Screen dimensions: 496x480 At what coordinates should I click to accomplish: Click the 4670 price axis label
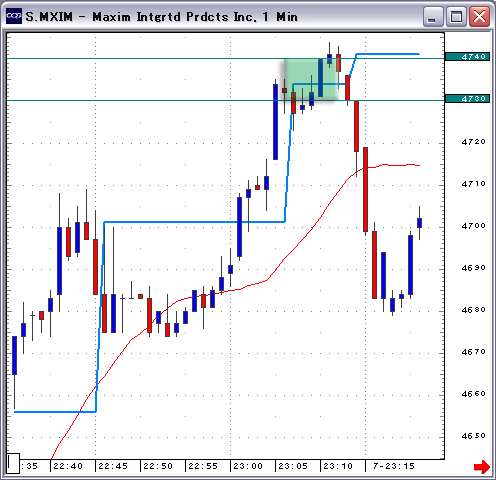click(473, 352)
